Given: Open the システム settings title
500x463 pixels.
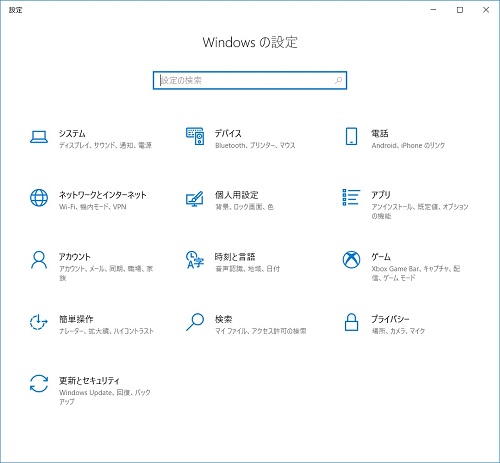Looking at the screenshot, I should tap(72, 133).
